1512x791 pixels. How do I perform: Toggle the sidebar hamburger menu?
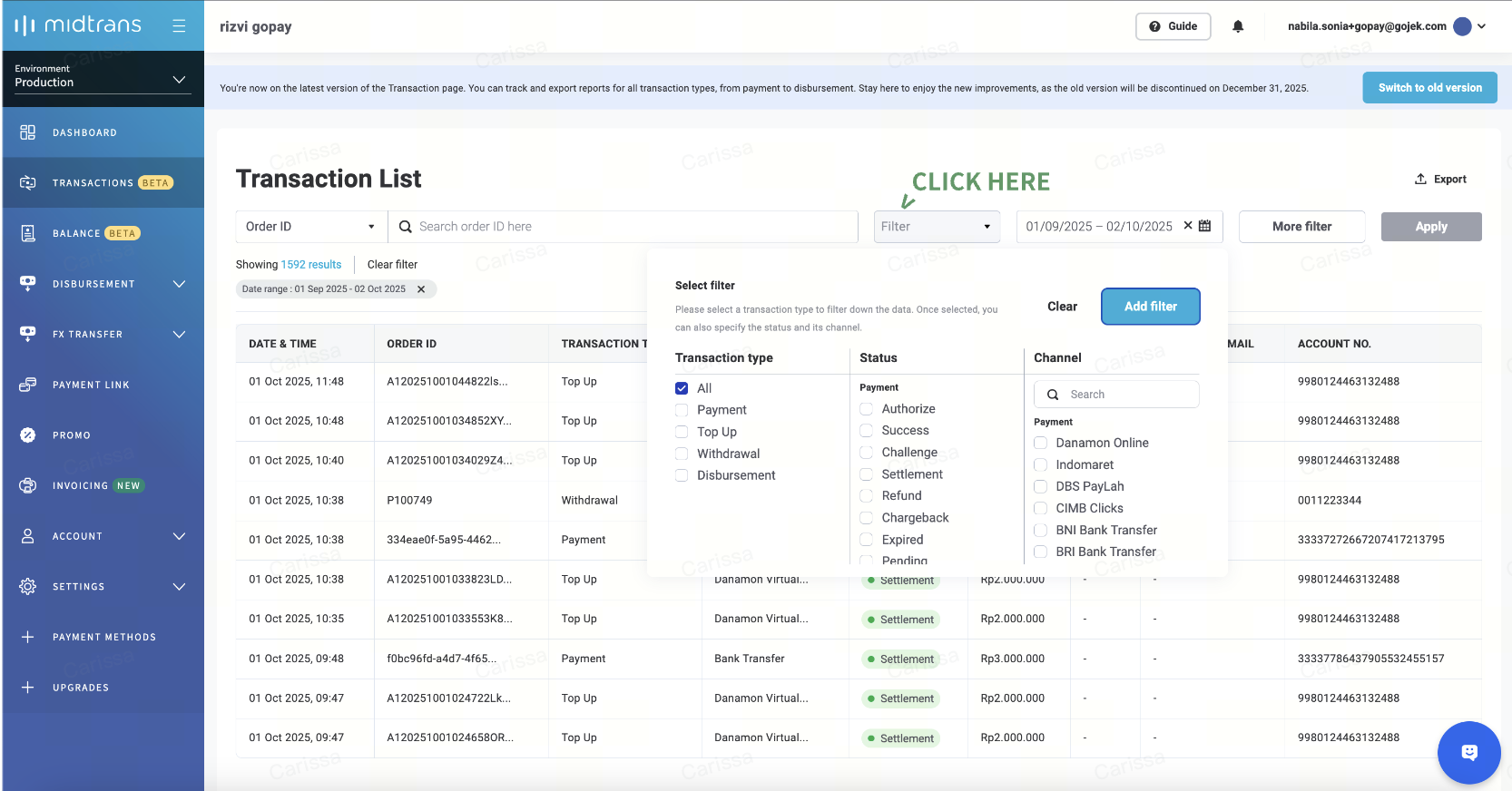[x=179, y=26]
